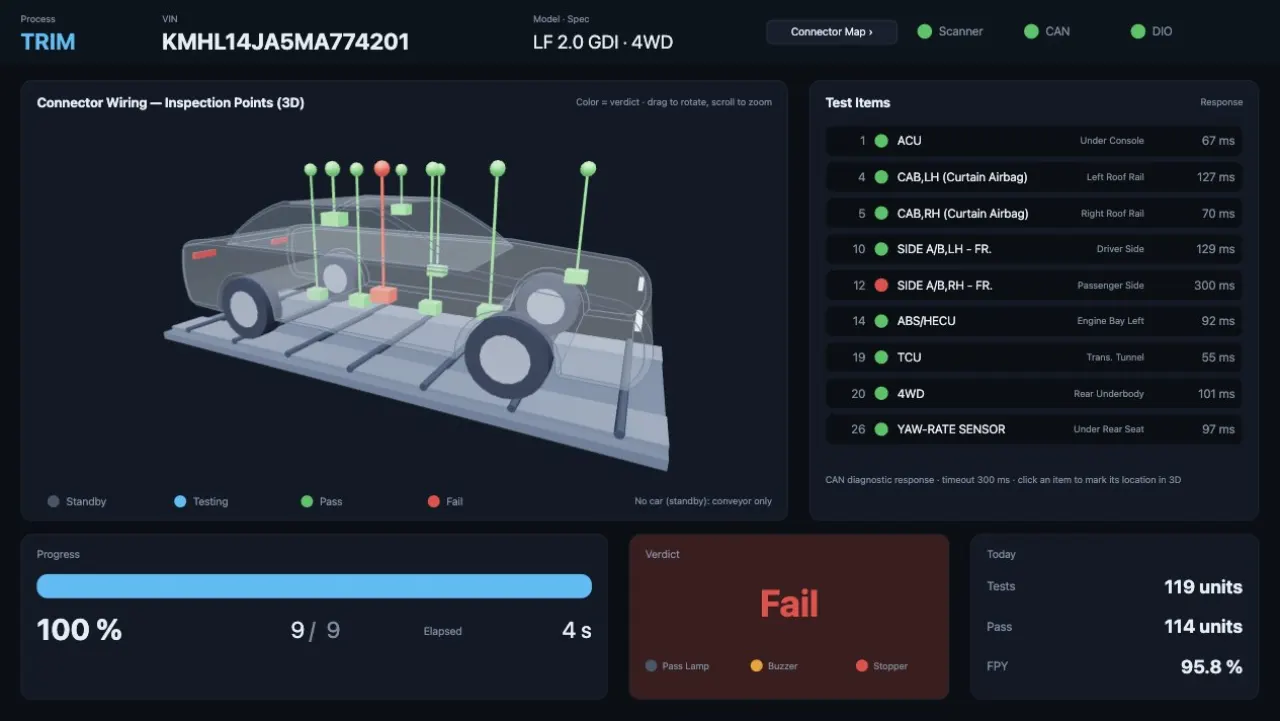The width and height of the screenshot is (1280, 721).
Task: Click the 100 % progress value
Action: (79, 630)
